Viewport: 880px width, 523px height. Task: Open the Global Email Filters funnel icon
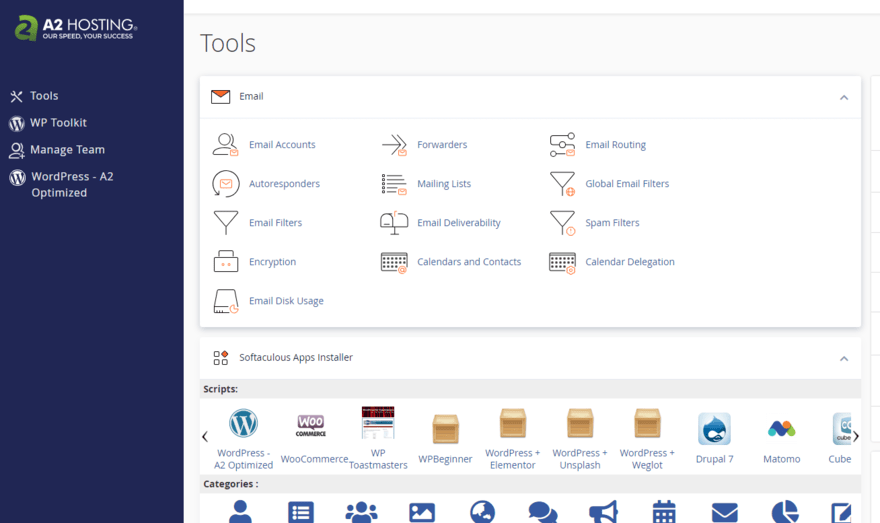point(562,183)
